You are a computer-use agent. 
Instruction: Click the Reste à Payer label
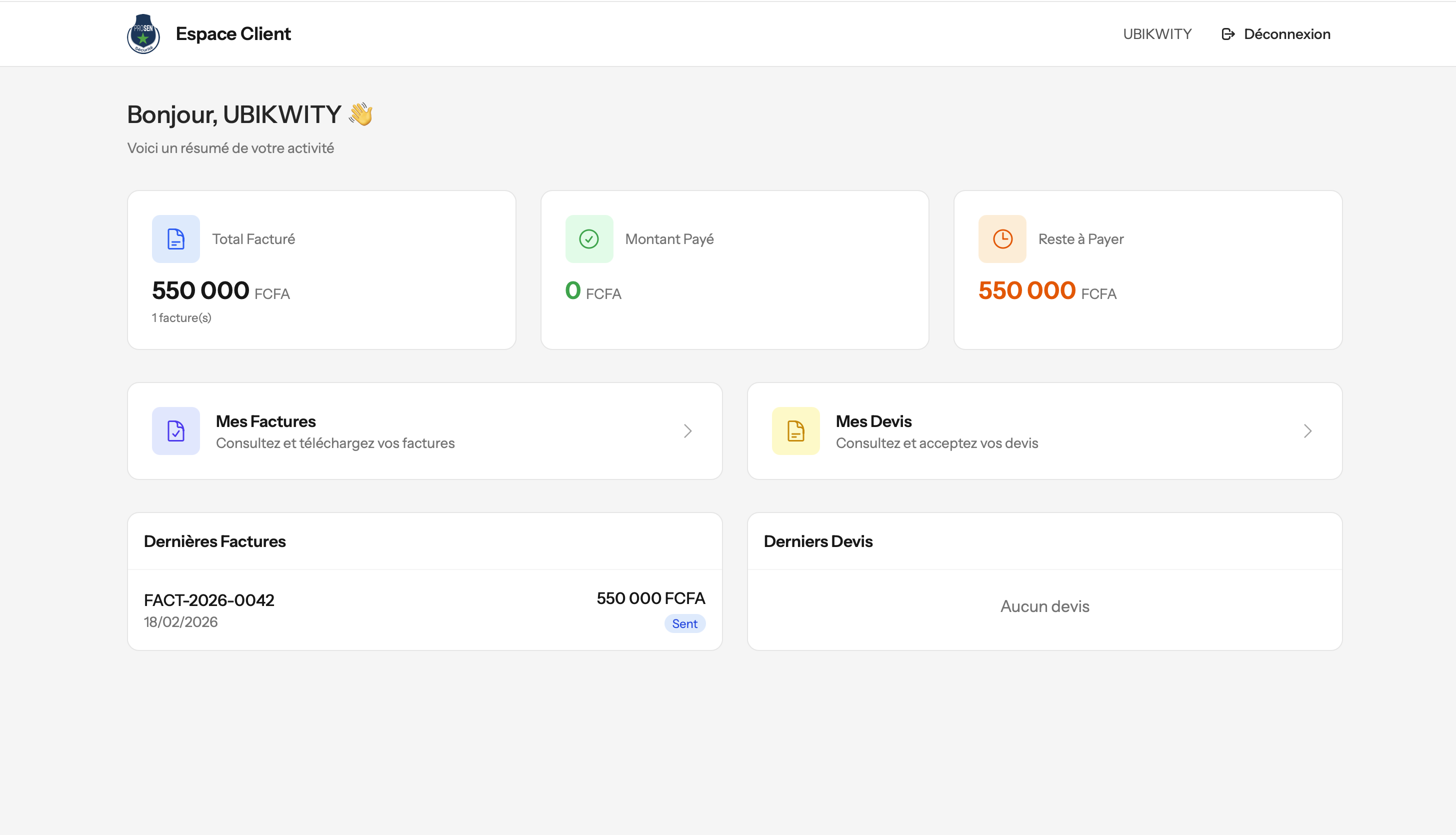click(x=1081, y=239)
